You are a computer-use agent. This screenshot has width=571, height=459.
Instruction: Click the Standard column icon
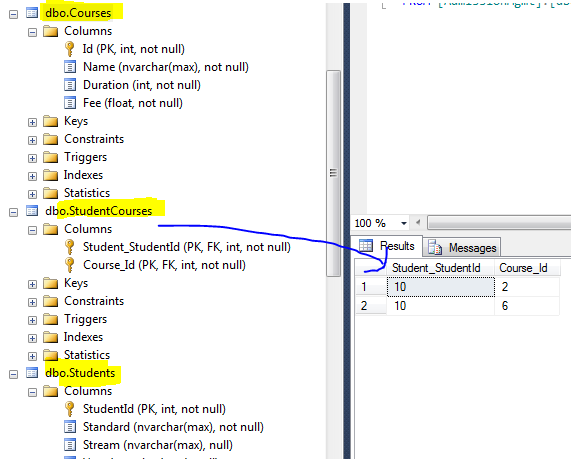(x=70, y=427)
